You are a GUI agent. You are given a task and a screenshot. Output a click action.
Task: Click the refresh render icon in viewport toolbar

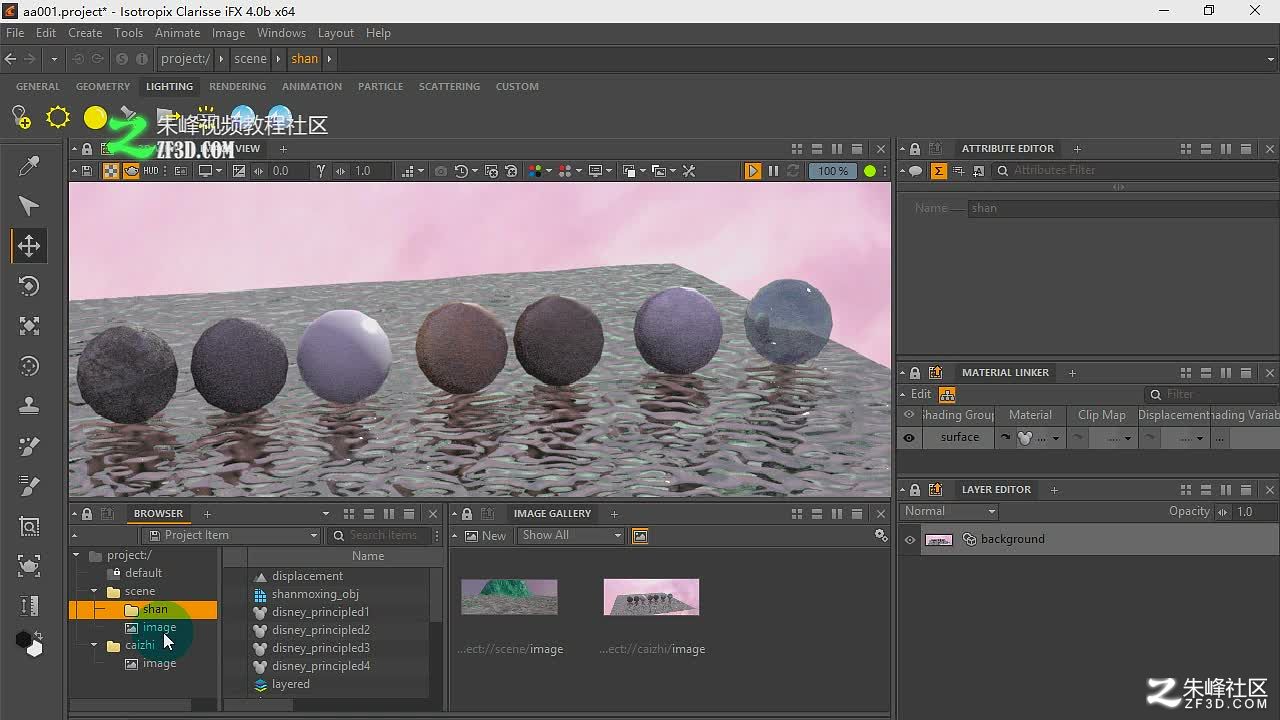click(793, 171)
